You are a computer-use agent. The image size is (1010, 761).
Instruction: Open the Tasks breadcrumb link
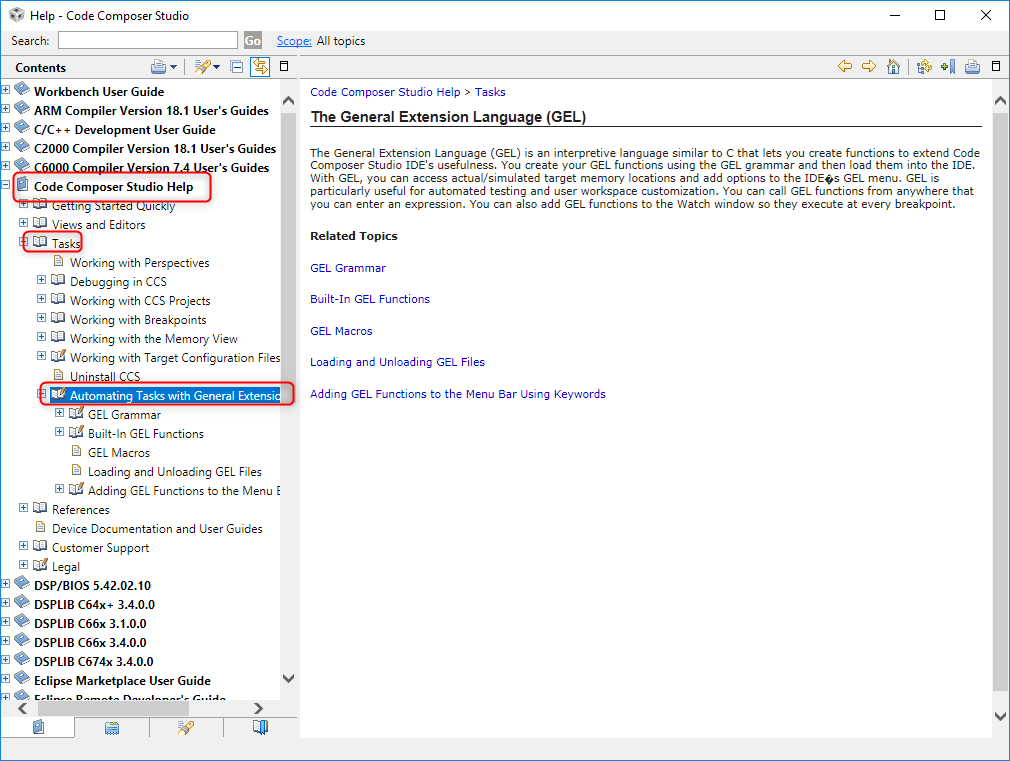(490, 92)
